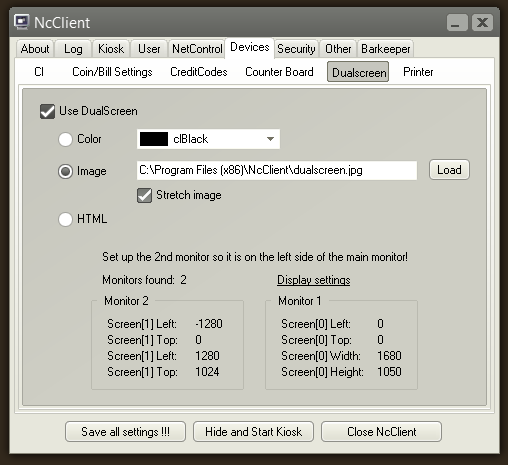Open the Coin/Bill Settings sub-tab

112,72
